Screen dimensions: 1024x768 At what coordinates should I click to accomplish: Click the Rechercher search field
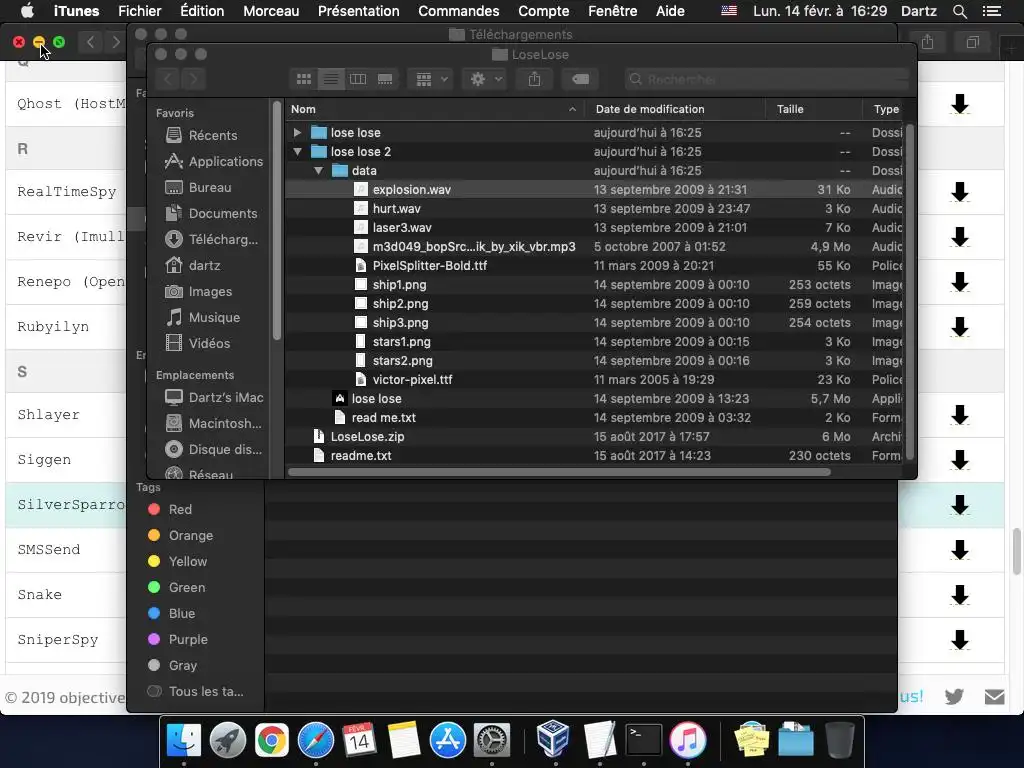pos(766,79)
